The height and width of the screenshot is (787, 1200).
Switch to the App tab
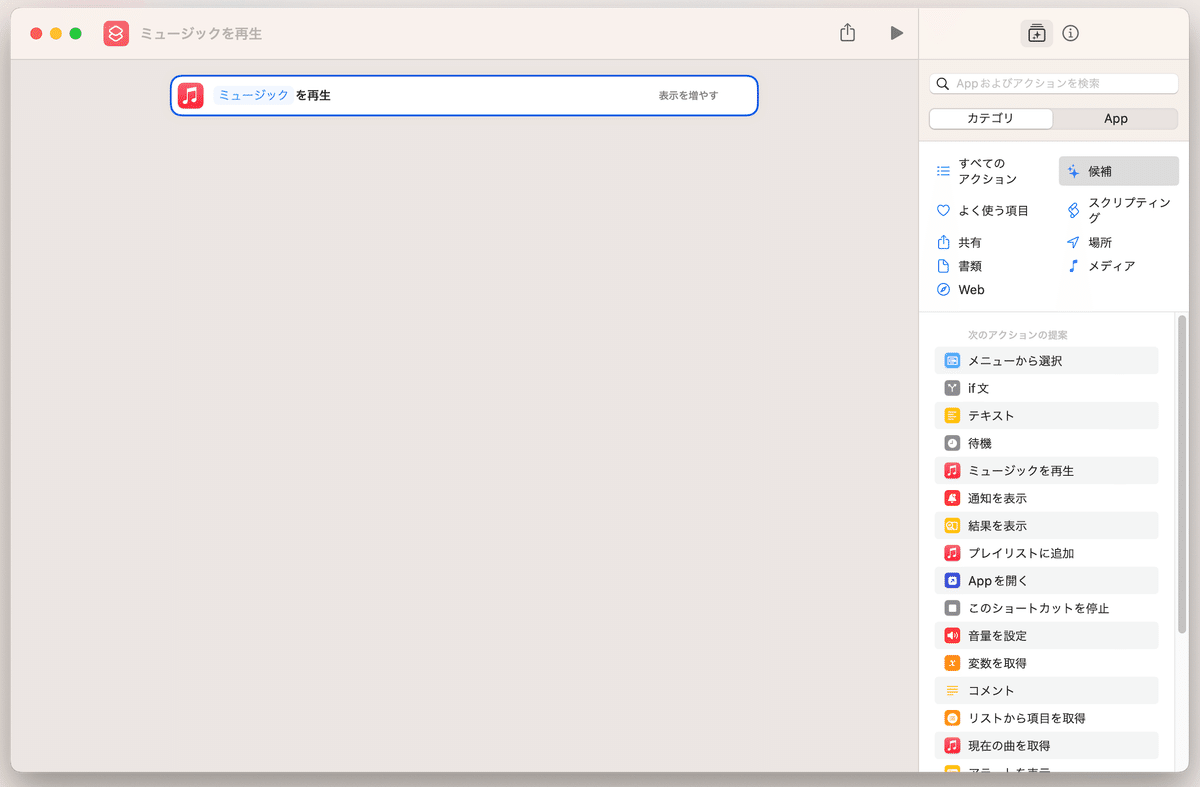[x=1116, y=118]
